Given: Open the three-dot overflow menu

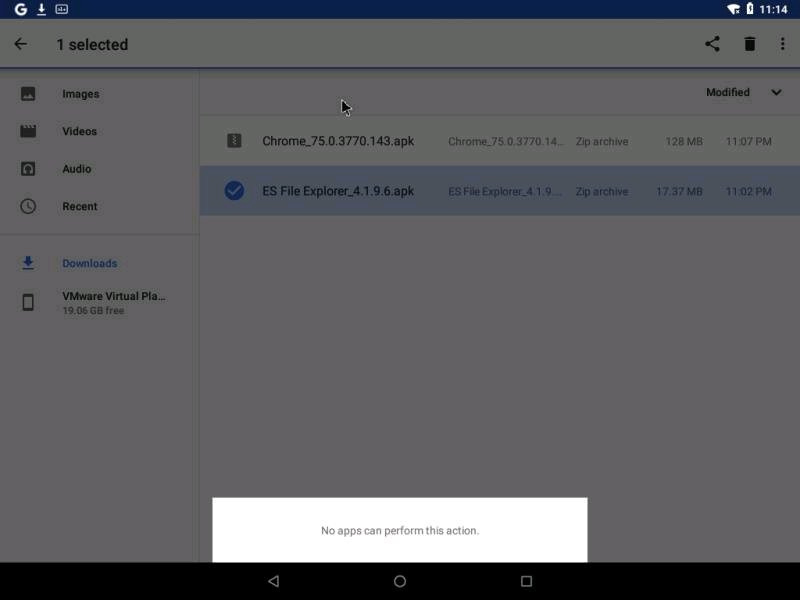Looking at the screenshot, I should click(783, 44).
